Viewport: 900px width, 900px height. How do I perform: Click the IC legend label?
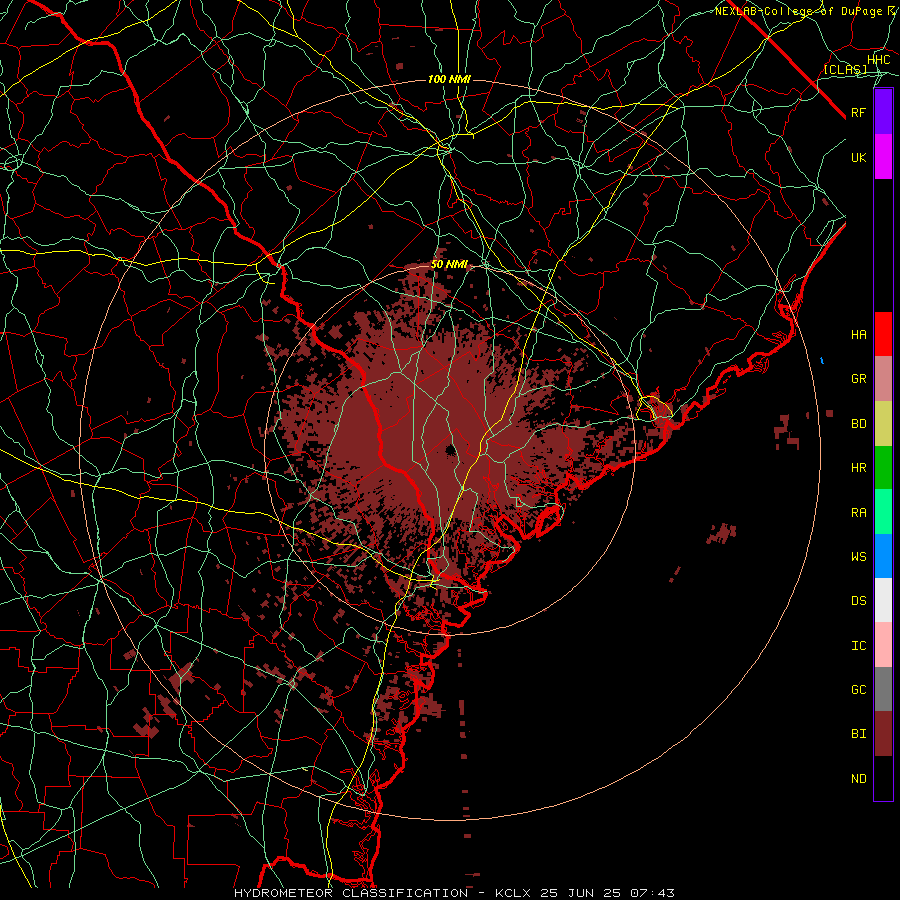point(858,646)
